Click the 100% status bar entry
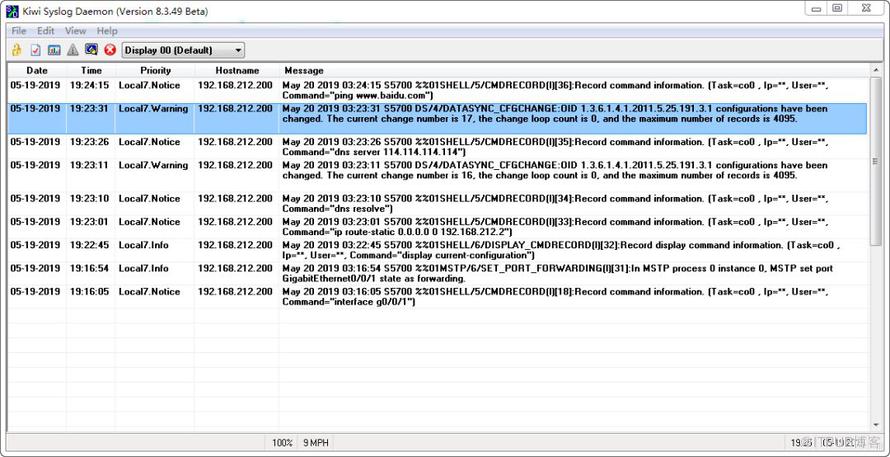This screenshot has width=890, height=457. (282, 442)
